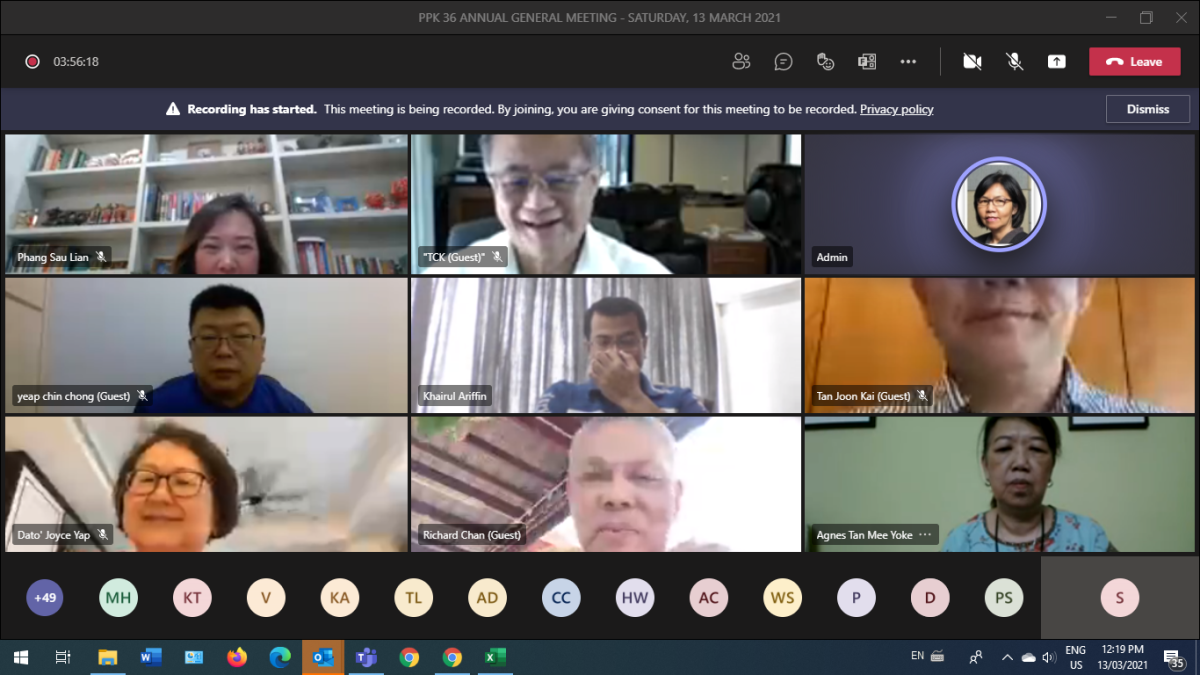
Task: Click the Richard Chan (Guest) name label
Action: point(472,535)
